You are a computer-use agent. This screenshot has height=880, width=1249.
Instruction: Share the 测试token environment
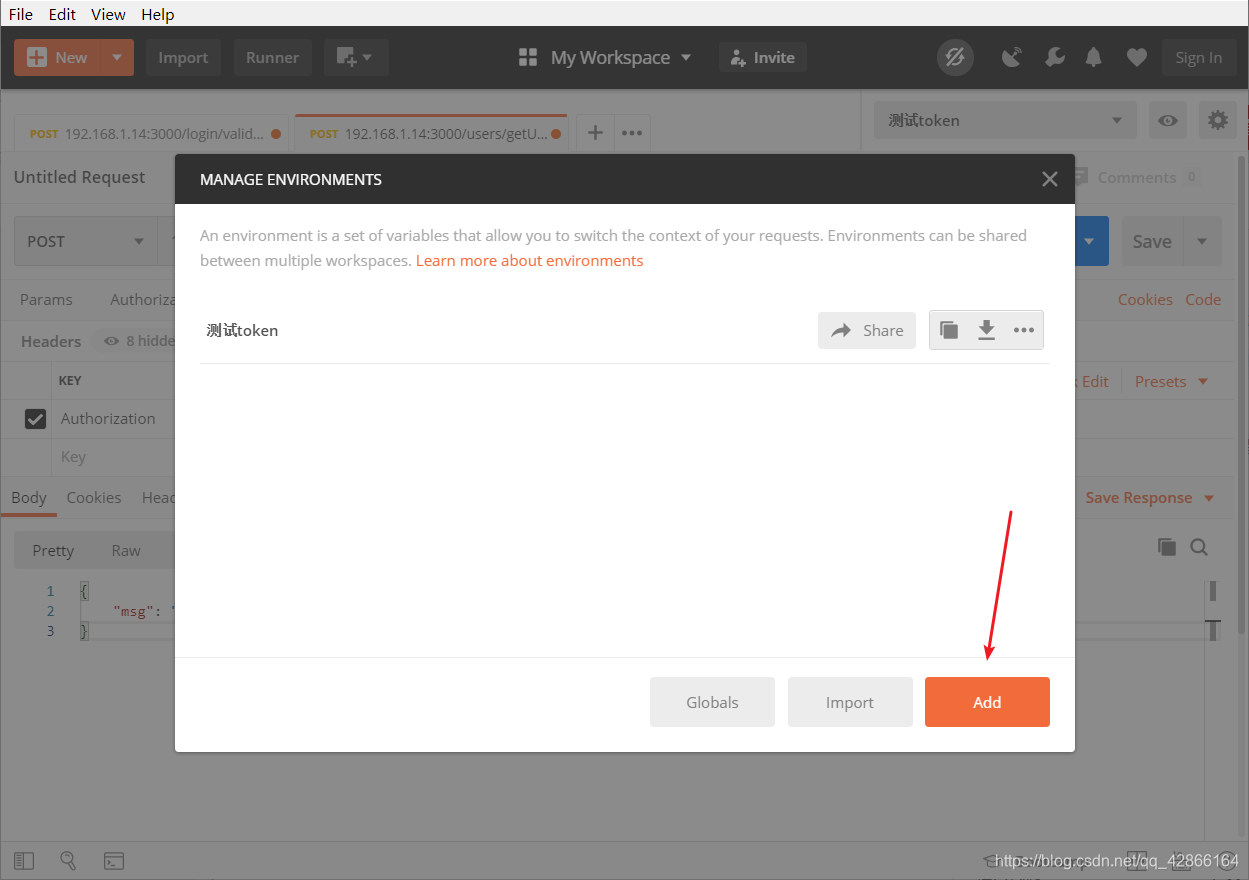click(x=867, y=330)
